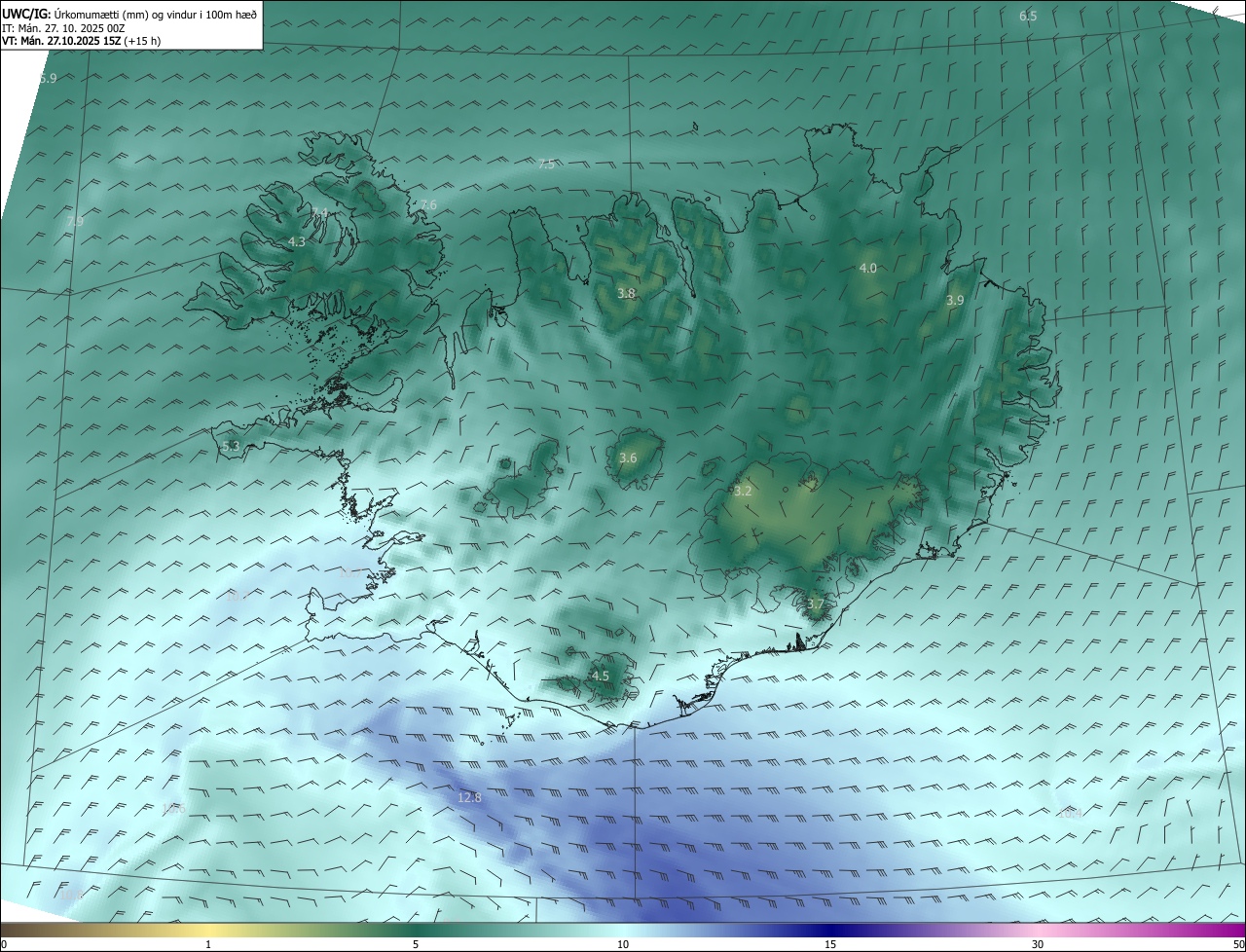Screen dimensions: 1246x952
Task: Click the 15 tick on the color scale
Action: [830, 944]
